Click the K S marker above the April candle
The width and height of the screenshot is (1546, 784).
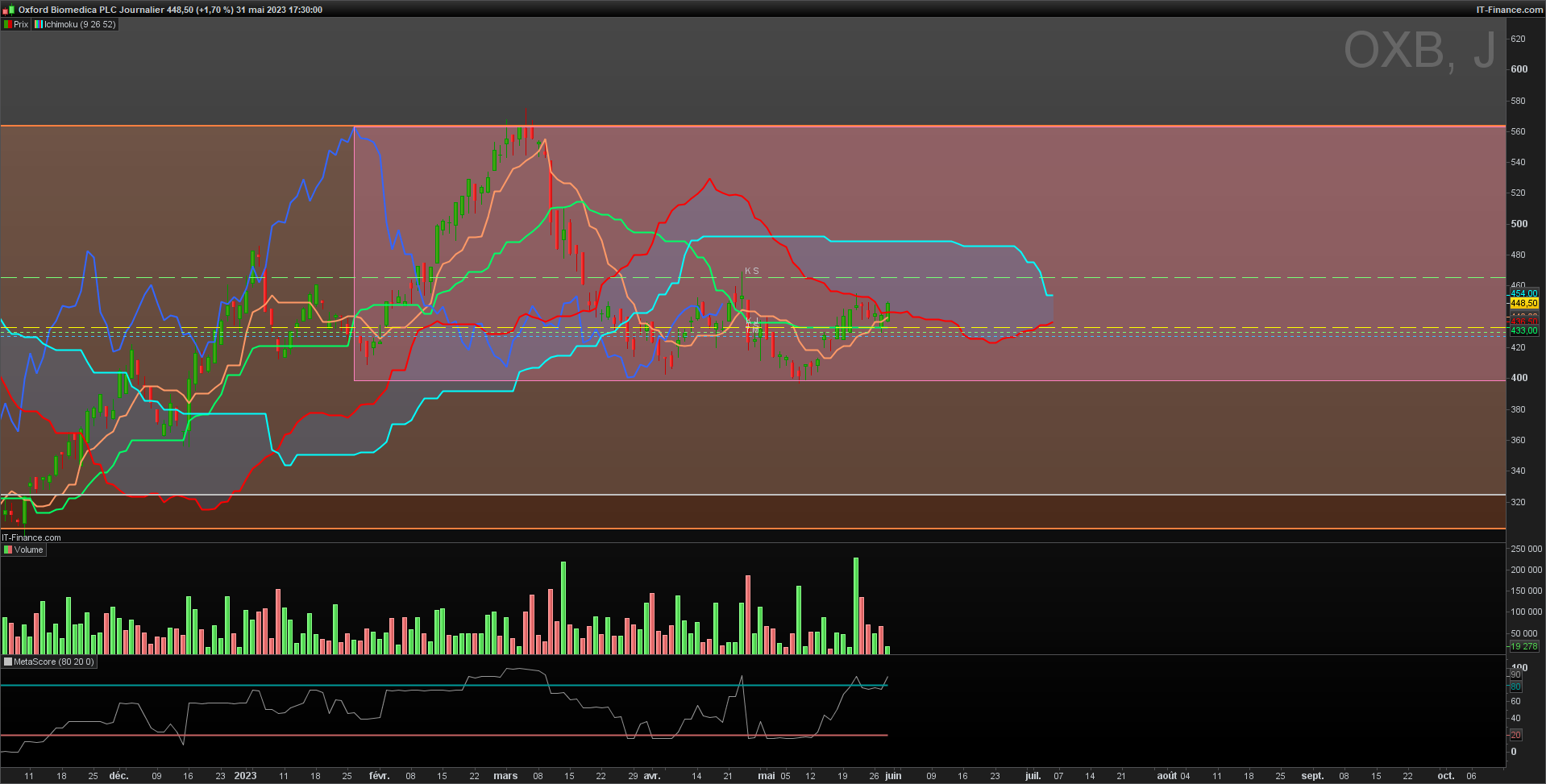(x=751, y=271)
